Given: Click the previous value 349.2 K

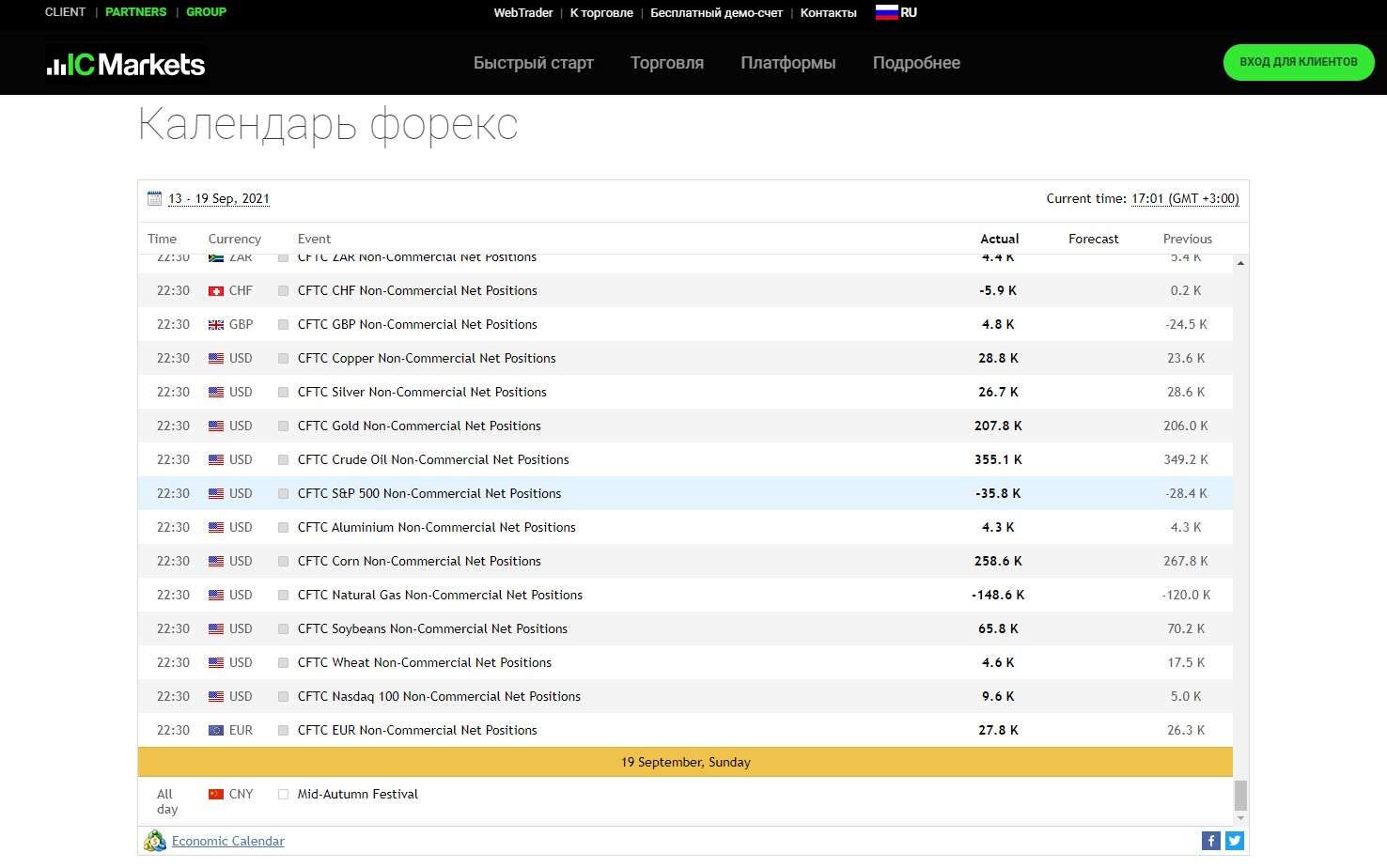Looking at the screenshot, I should tap(1186, 459).
